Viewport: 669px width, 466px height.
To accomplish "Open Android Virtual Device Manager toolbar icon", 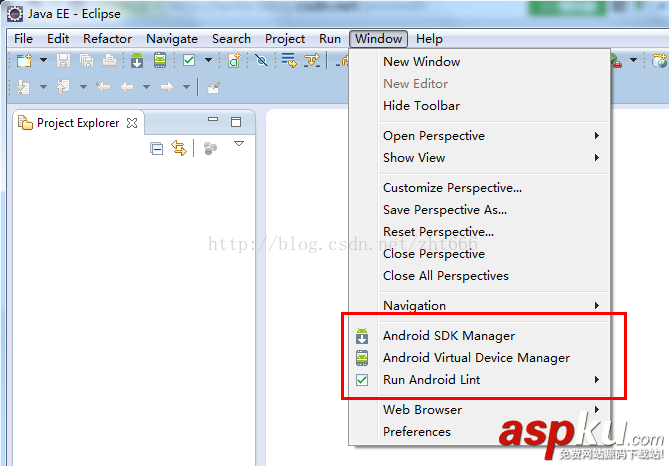I will 160,61.
